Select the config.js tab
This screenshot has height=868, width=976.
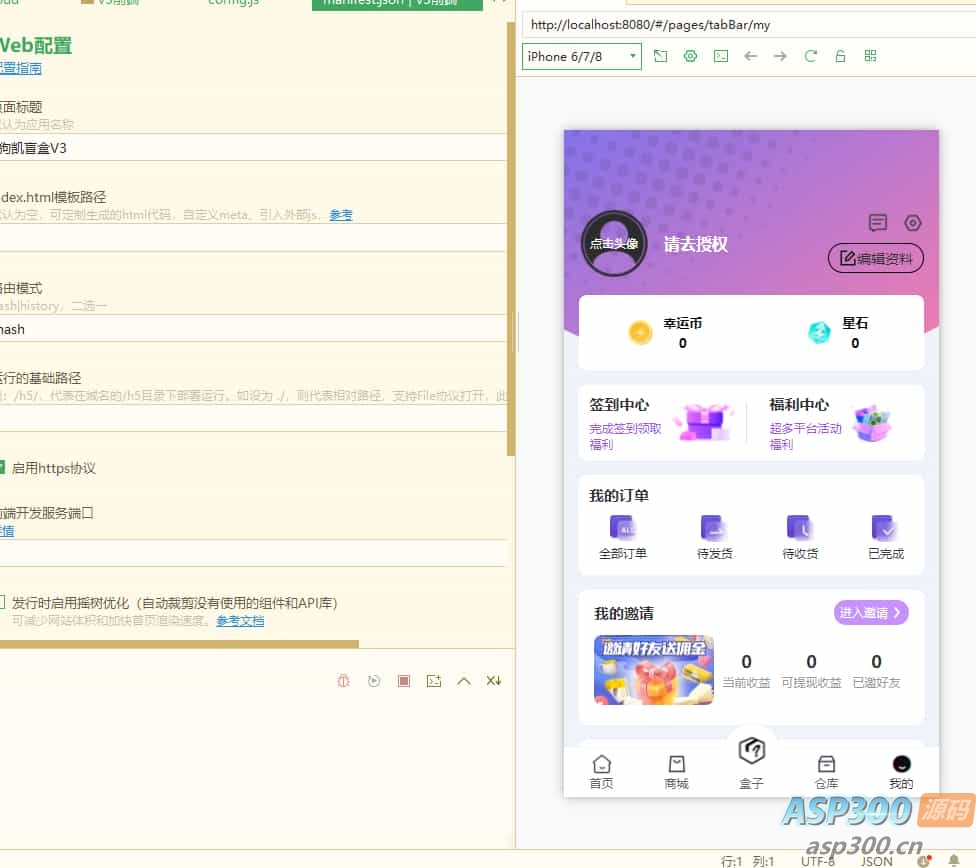[x=233, y=3]
